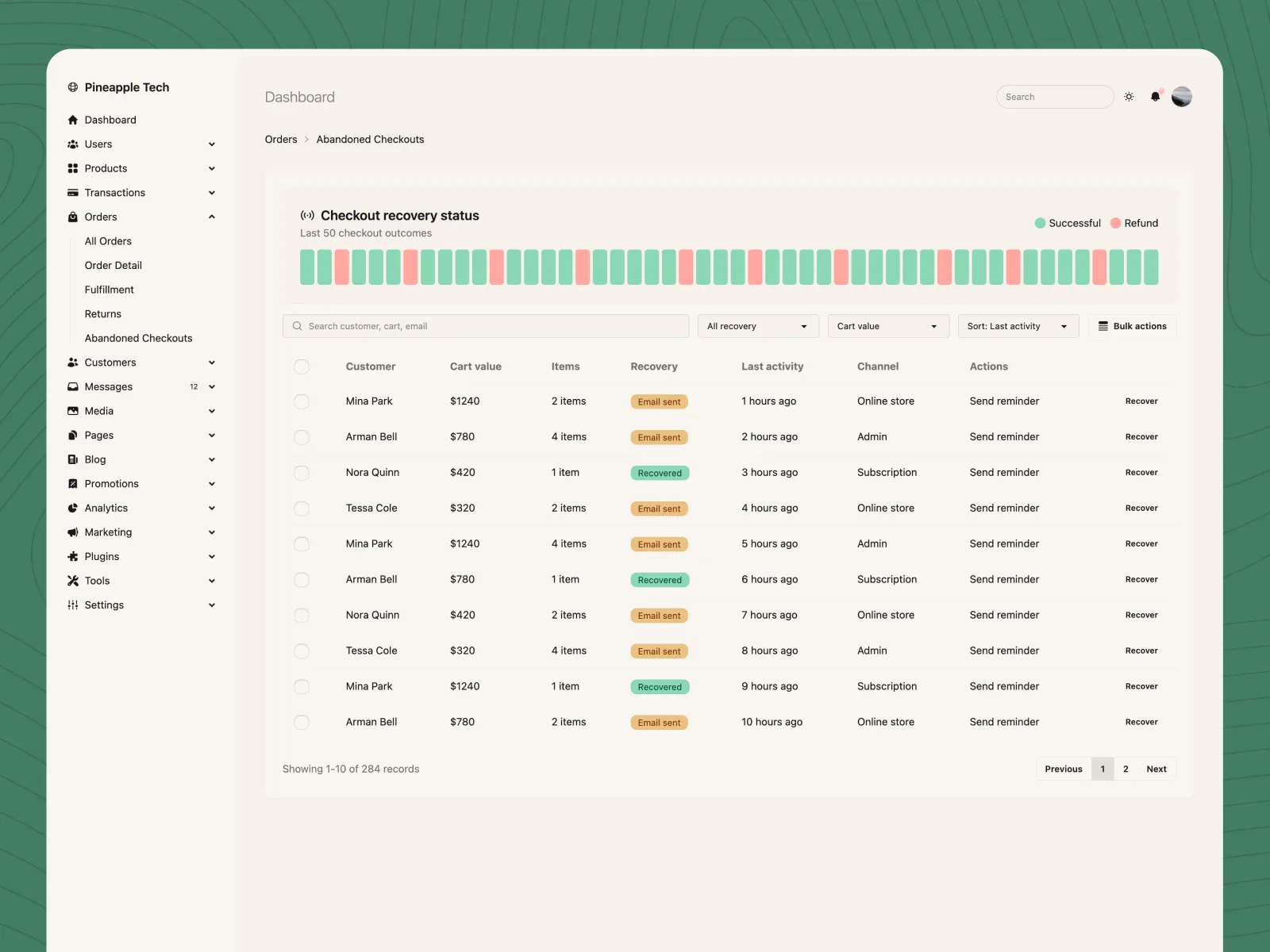Screen dimensions: 1270x952
Task: Go to page 2
Action: (1126, 769)
